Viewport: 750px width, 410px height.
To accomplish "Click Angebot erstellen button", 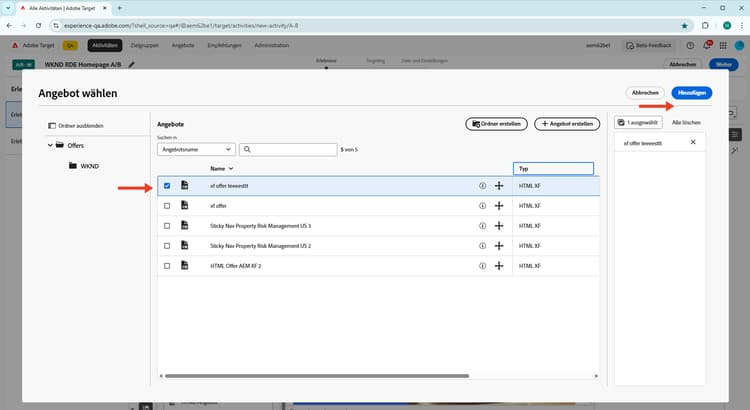I will [x=567, y=124].
